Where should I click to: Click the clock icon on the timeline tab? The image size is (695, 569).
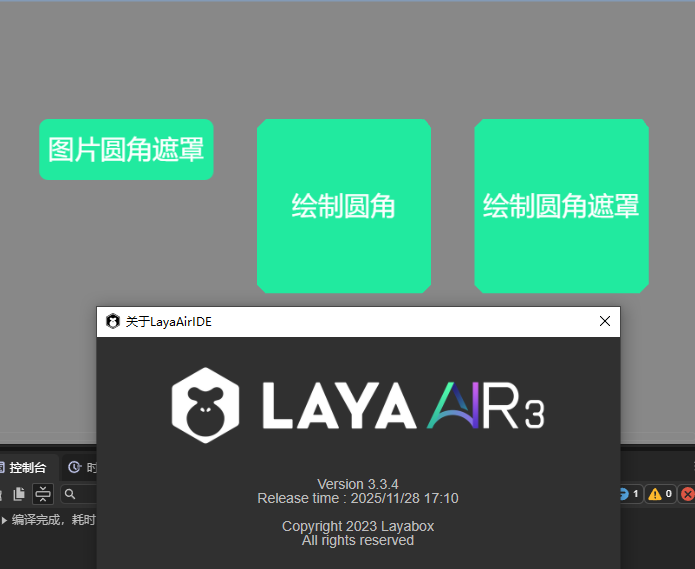tap(74, 468)
